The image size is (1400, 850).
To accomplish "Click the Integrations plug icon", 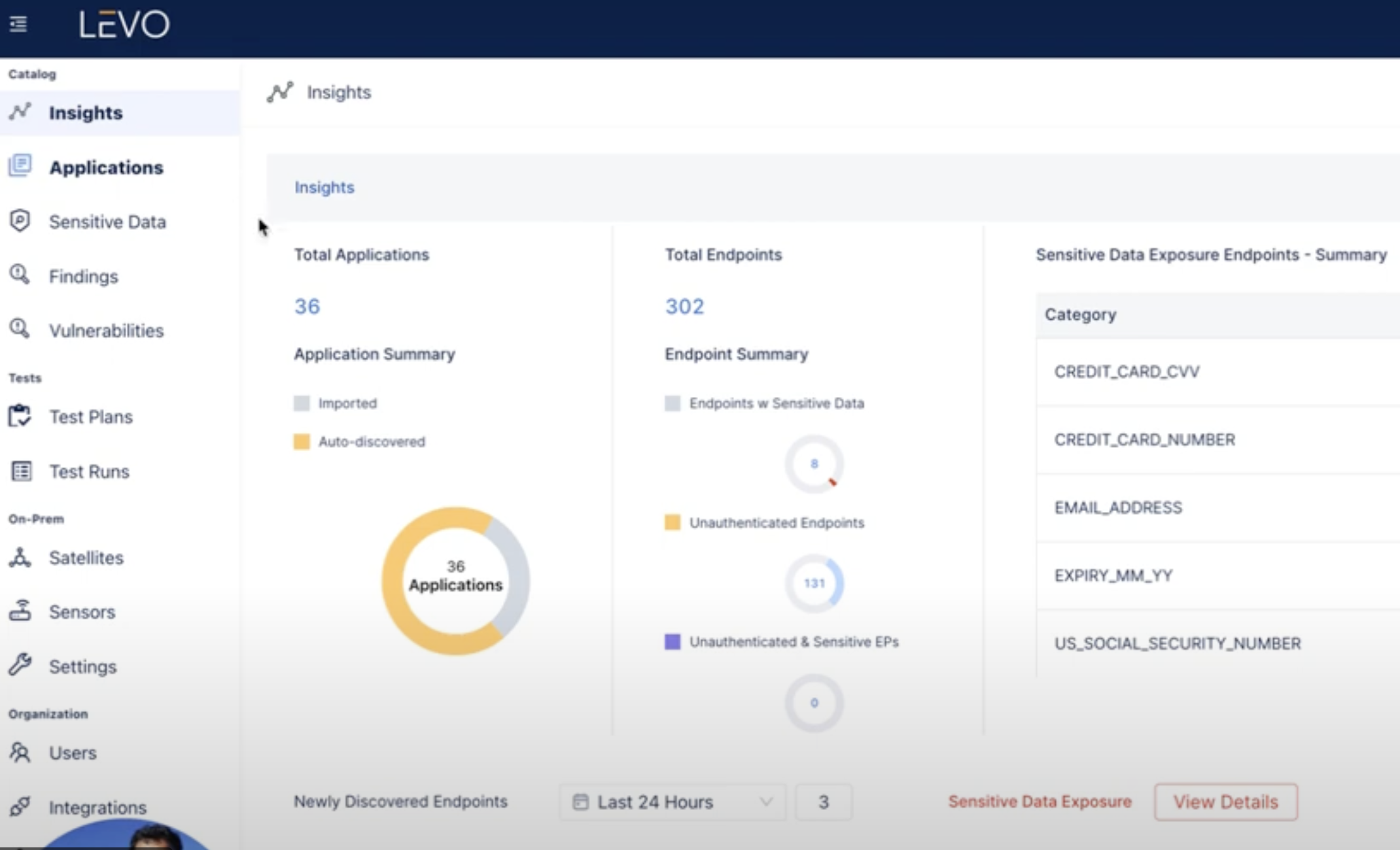I will click(x=20, y=806).
